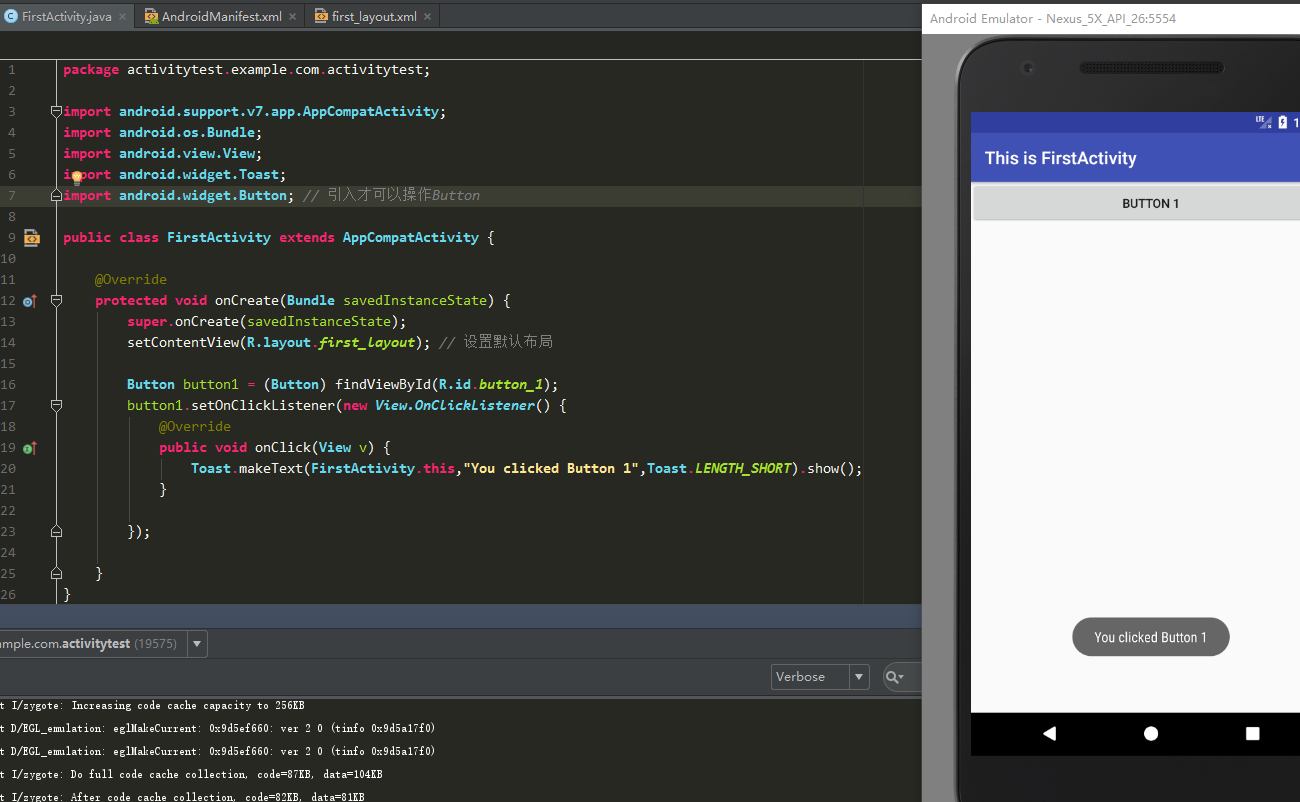This screenshot has width=1300, height=802.
Task: Collapse the onCreate method fold on line 12
Action: (56, 301)
